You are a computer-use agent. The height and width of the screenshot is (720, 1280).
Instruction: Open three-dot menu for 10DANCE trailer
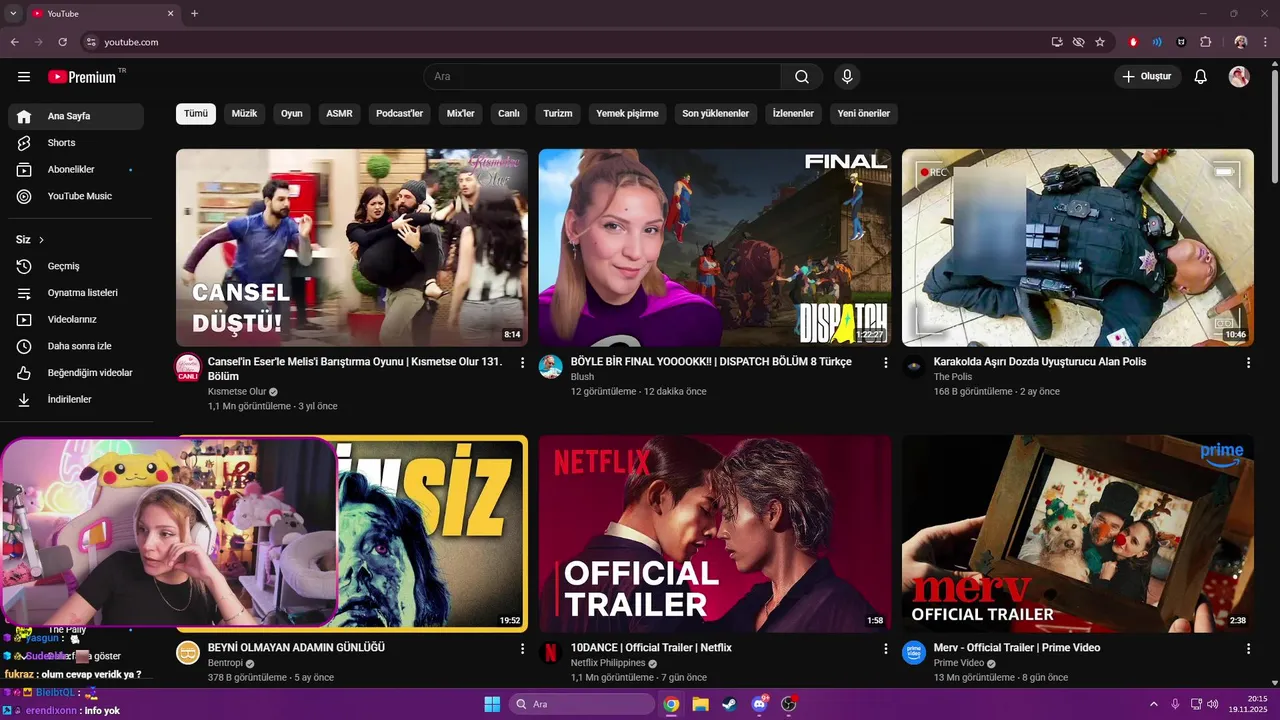(x=885, y=649)
